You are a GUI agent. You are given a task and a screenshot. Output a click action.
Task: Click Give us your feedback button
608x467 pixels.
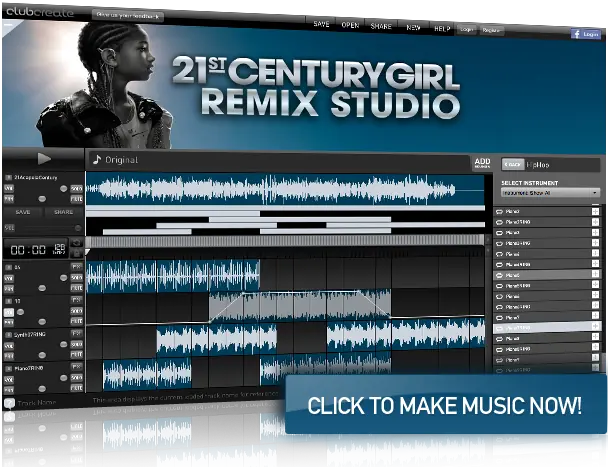coord(128,16)
